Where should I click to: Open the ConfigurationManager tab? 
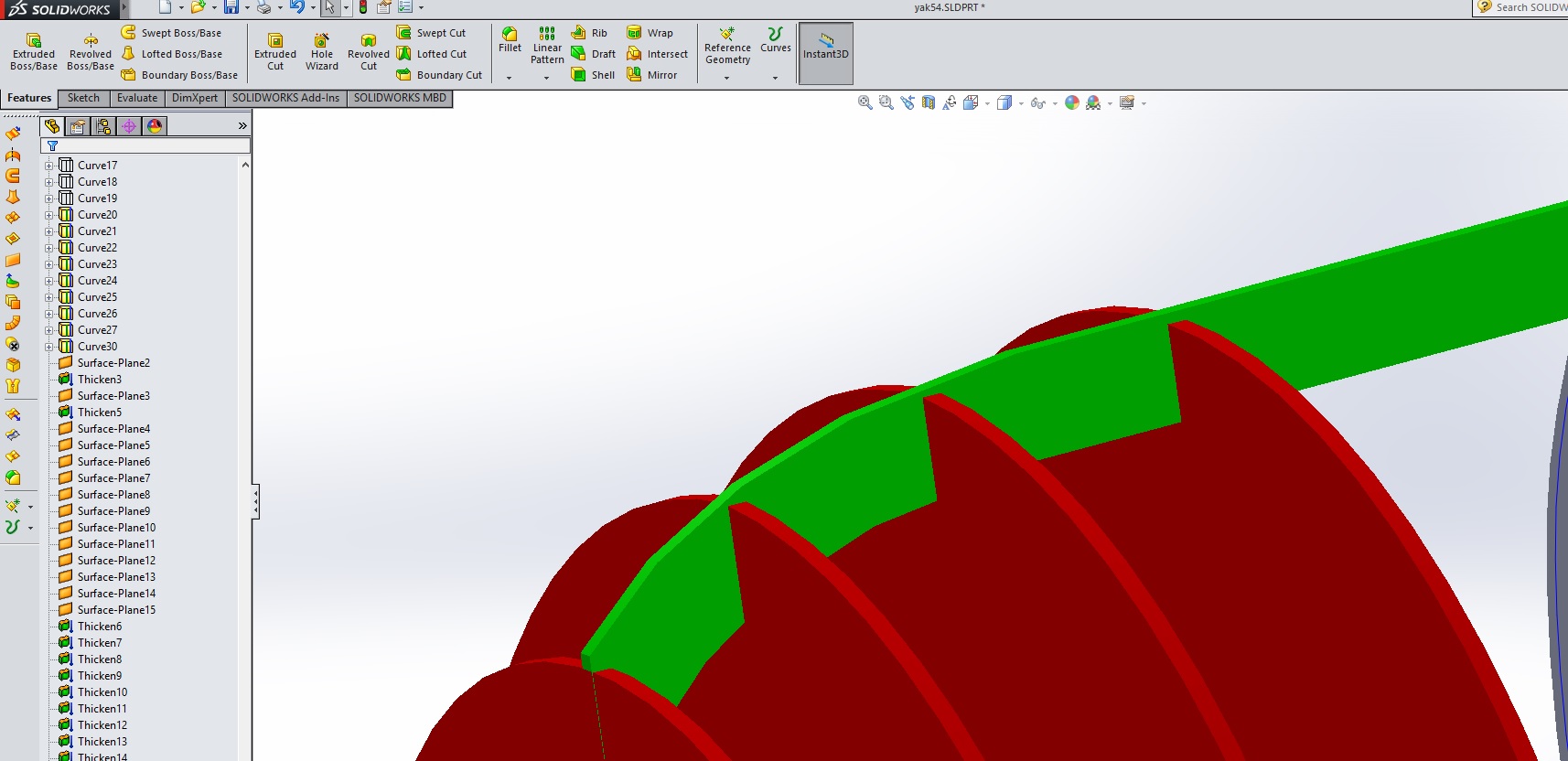pos(103,126)
